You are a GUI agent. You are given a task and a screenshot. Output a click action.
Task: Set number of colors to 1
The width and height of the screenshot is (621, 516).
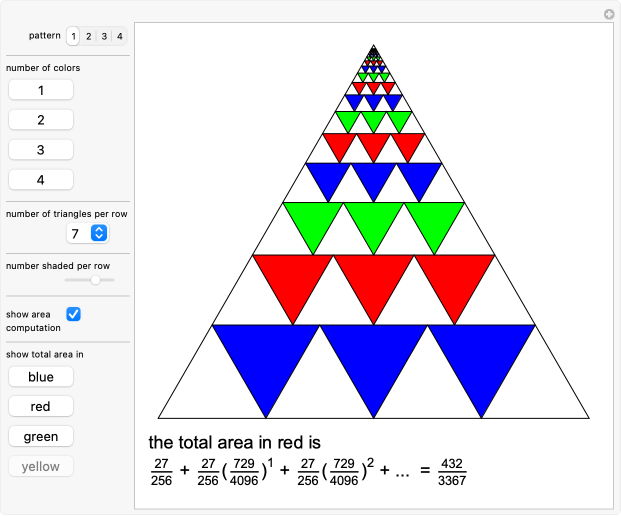[x=41, y=90]
